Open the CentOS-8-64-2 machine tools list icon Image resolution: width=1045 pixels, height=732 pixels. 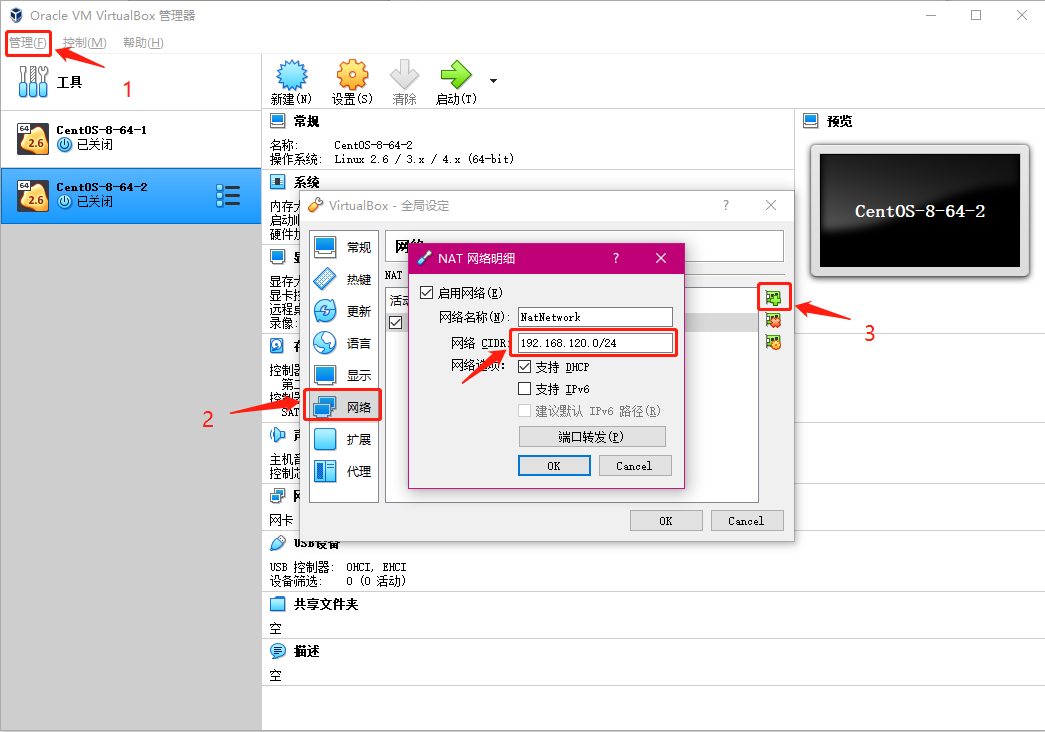tap(228, 195)
